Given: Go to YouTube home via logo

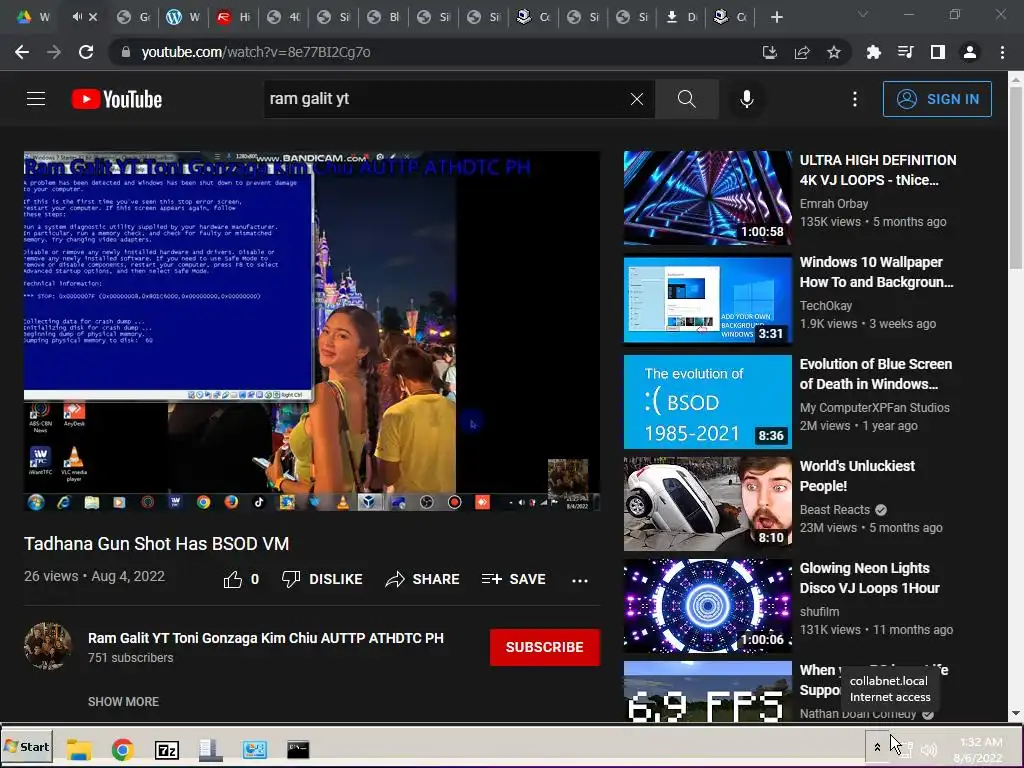Looking at the screenshot, I should [x=117, y=99].
